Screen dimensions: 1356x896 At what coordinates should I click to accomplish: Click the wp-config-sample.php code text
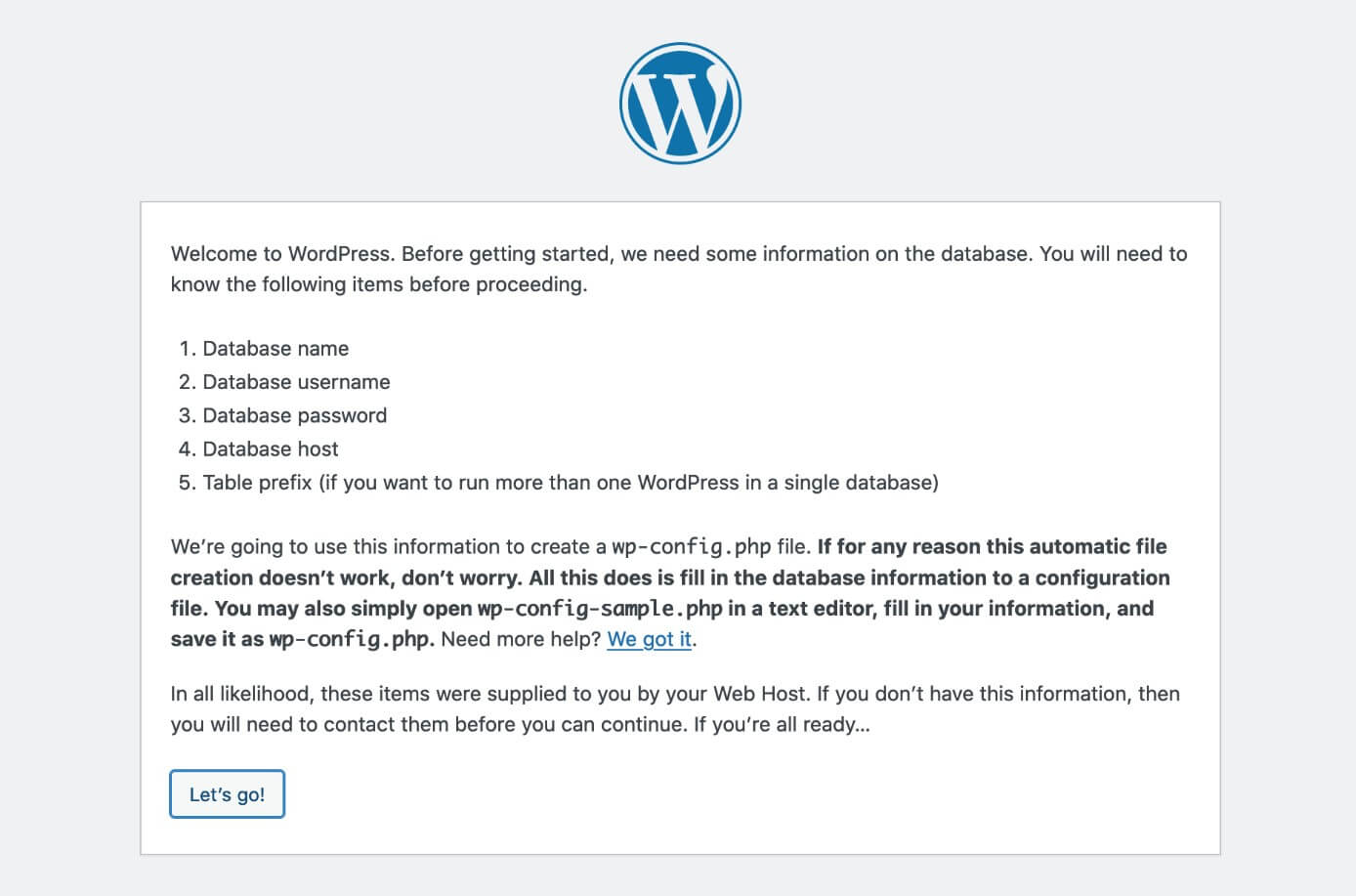600,609
